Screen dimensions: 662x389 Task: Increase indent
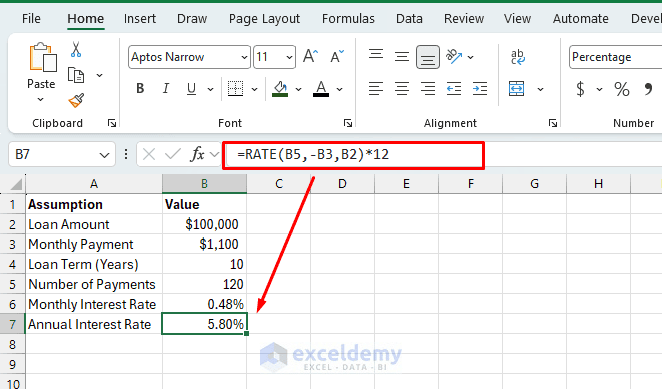coord(480,89)
